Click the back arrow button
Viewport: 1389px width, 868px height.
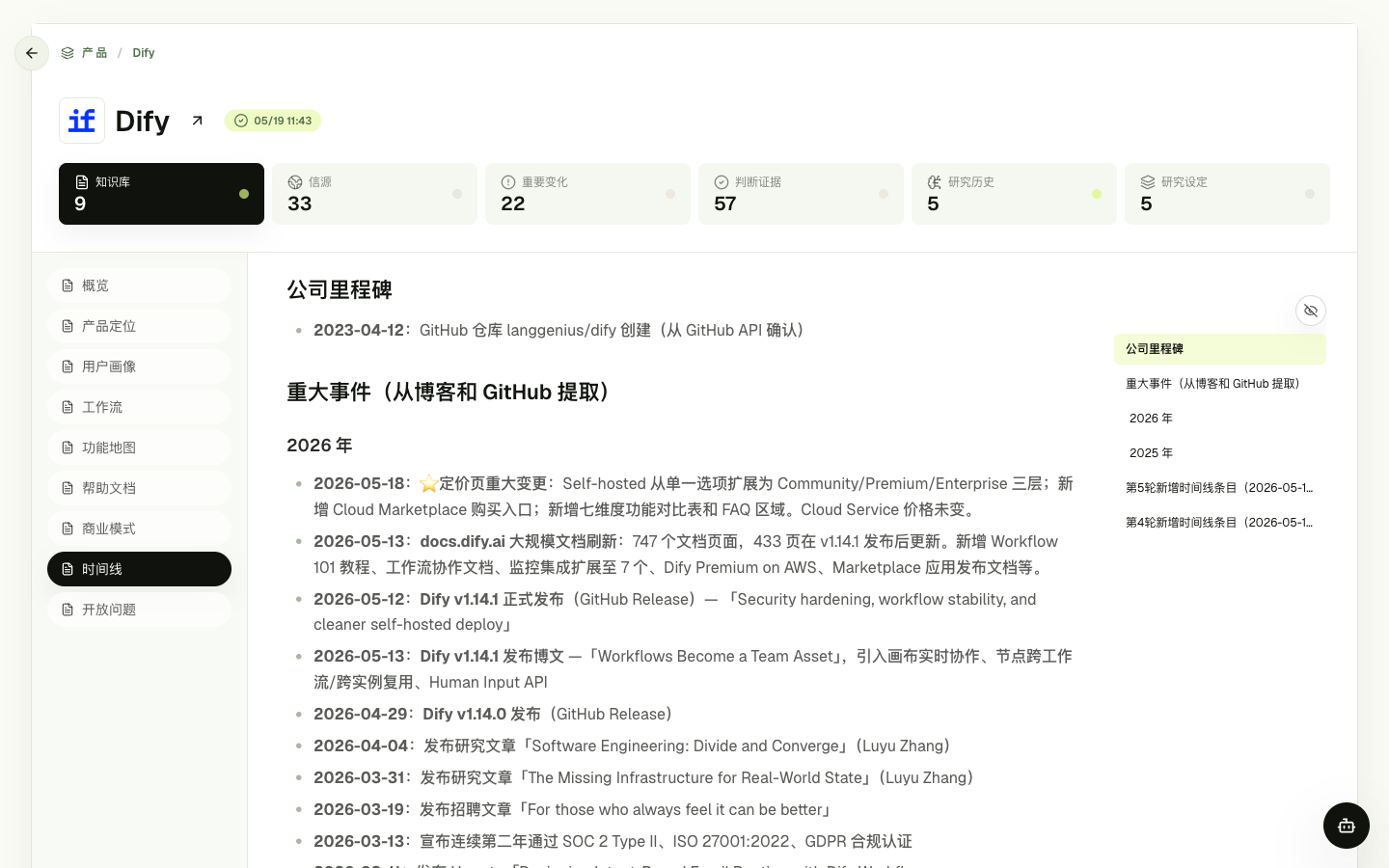32,53
